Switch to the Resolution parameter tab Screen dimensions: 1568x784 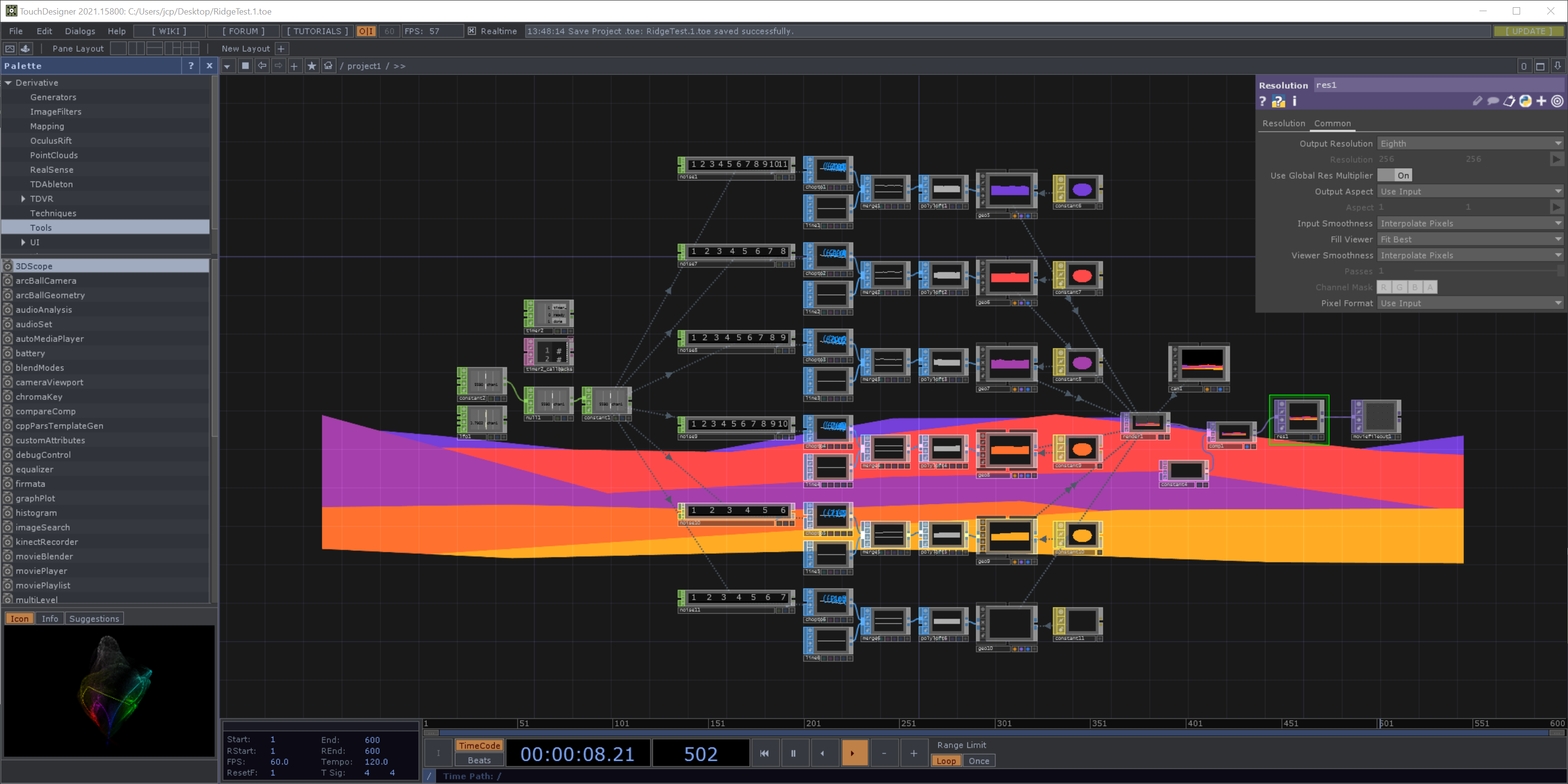click(x=1283, y=123)
